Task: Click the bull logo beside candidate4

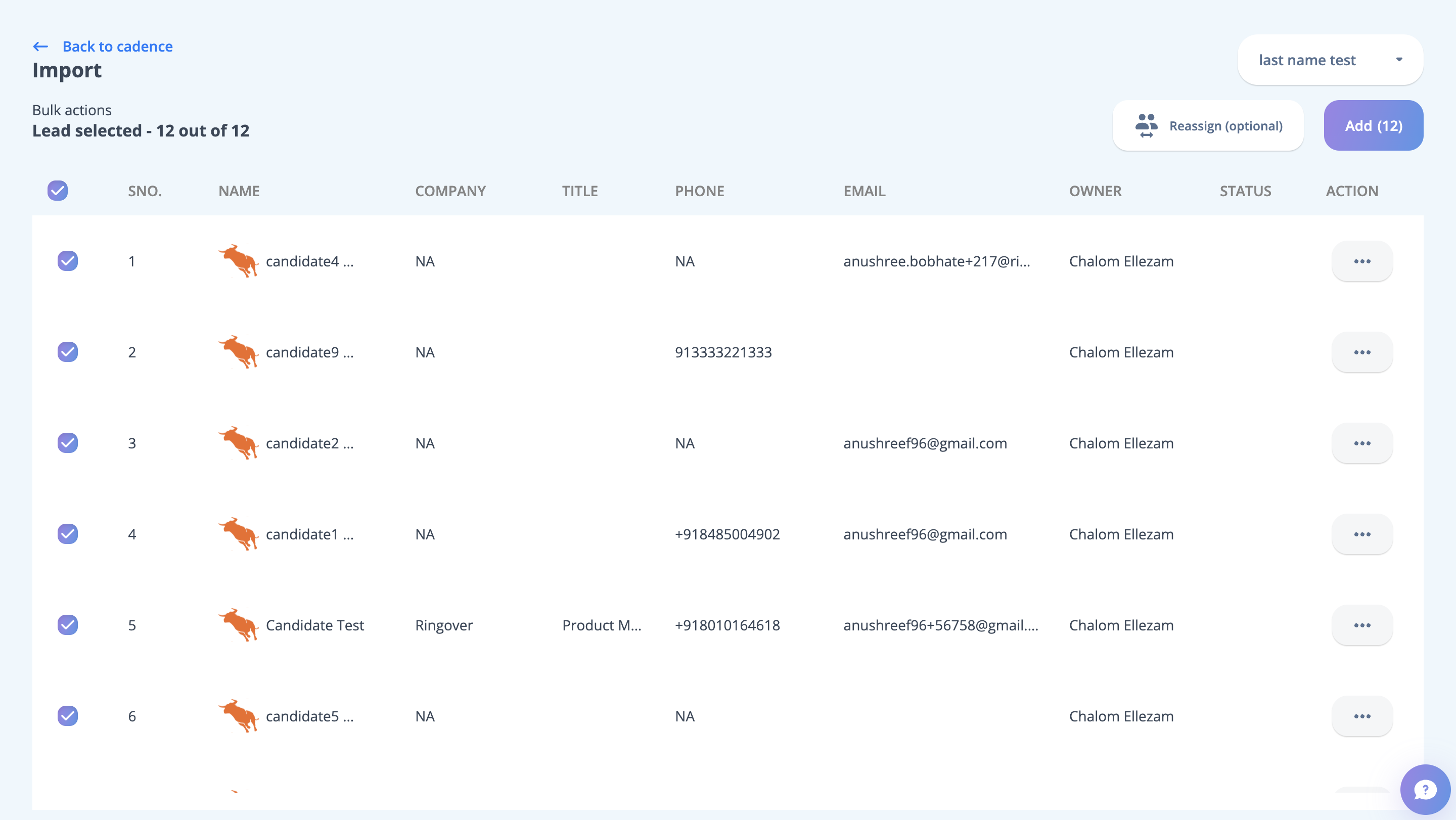Action: coord(239,261)
